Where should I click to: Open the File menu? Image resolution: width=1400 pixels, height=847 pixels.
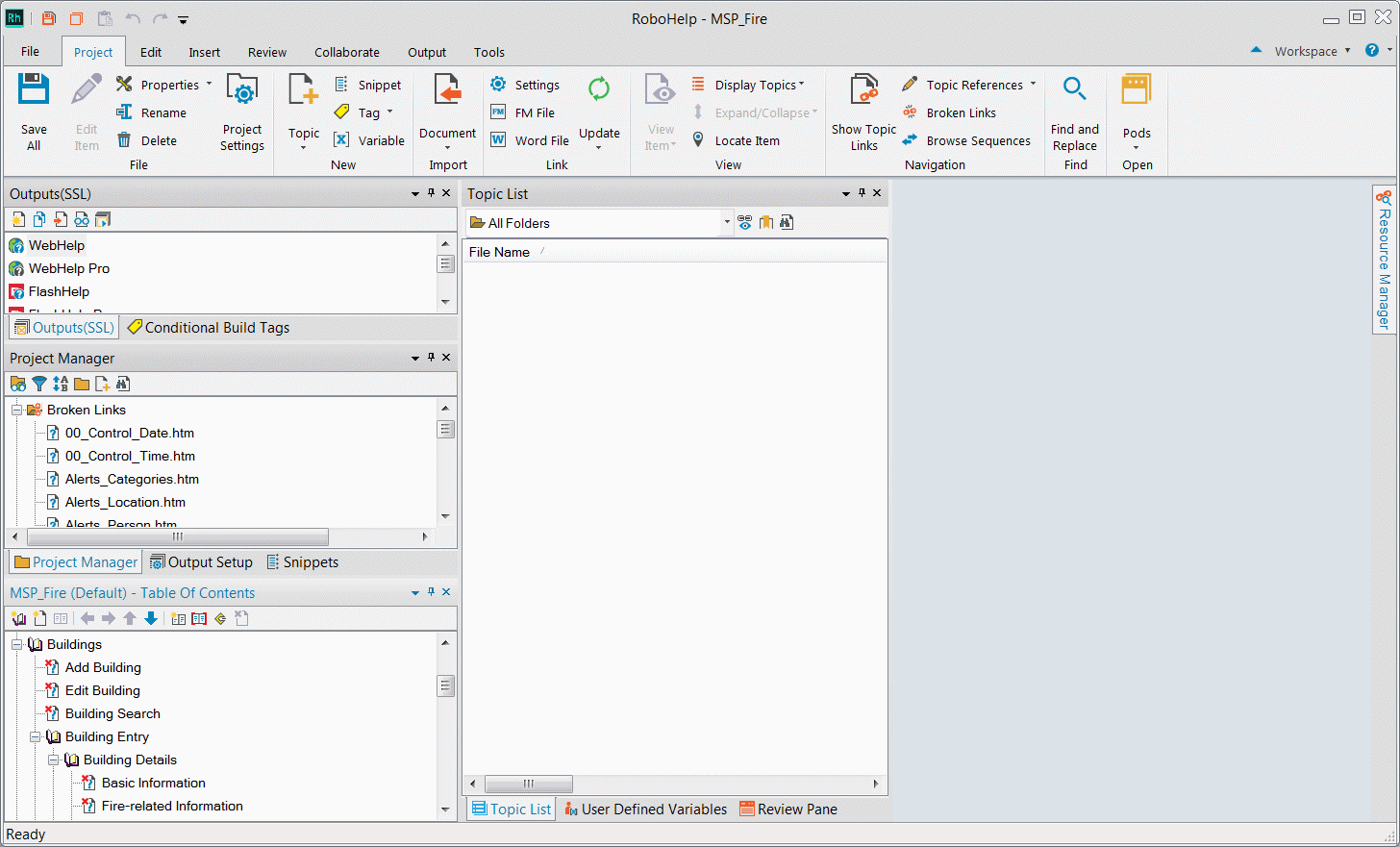click(x=30, y=52)
